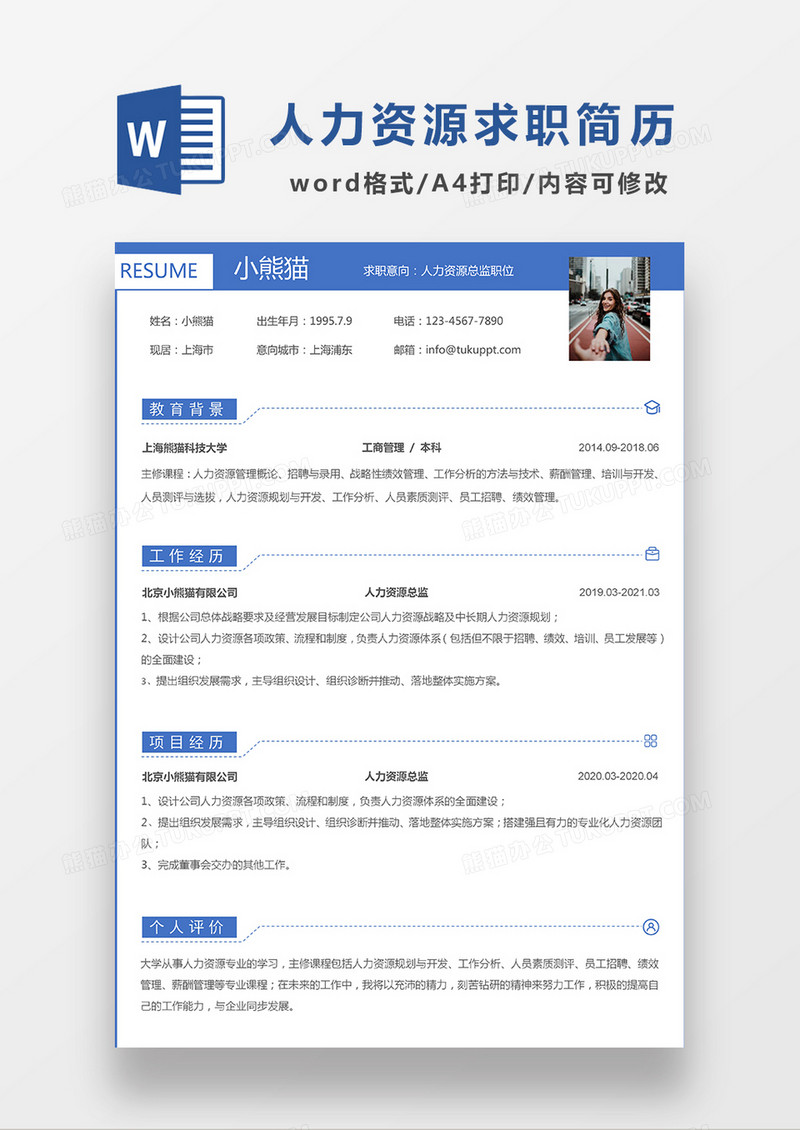Screen dimensions: 800x1130
Task: Select the 工作经历 section heading
Action: tap(189, 556)
